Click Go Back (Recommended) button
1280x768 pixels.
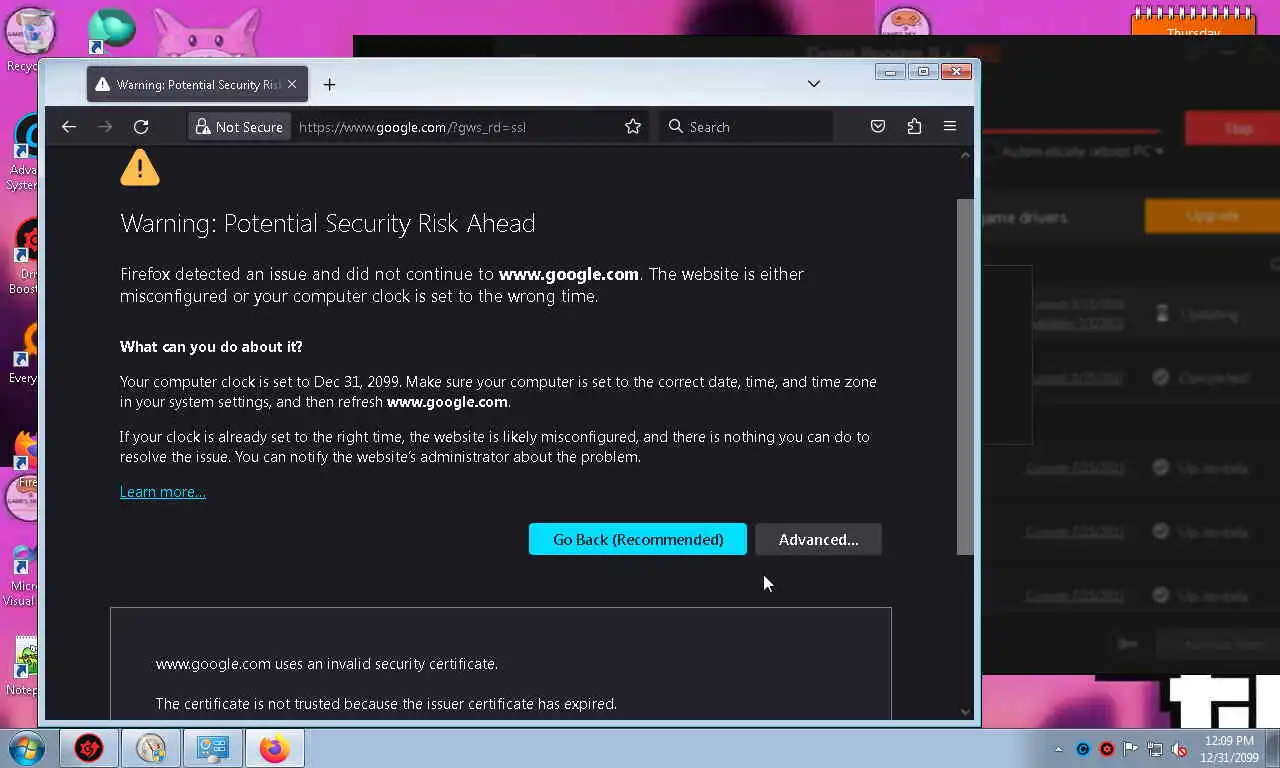tap(638, 539)
